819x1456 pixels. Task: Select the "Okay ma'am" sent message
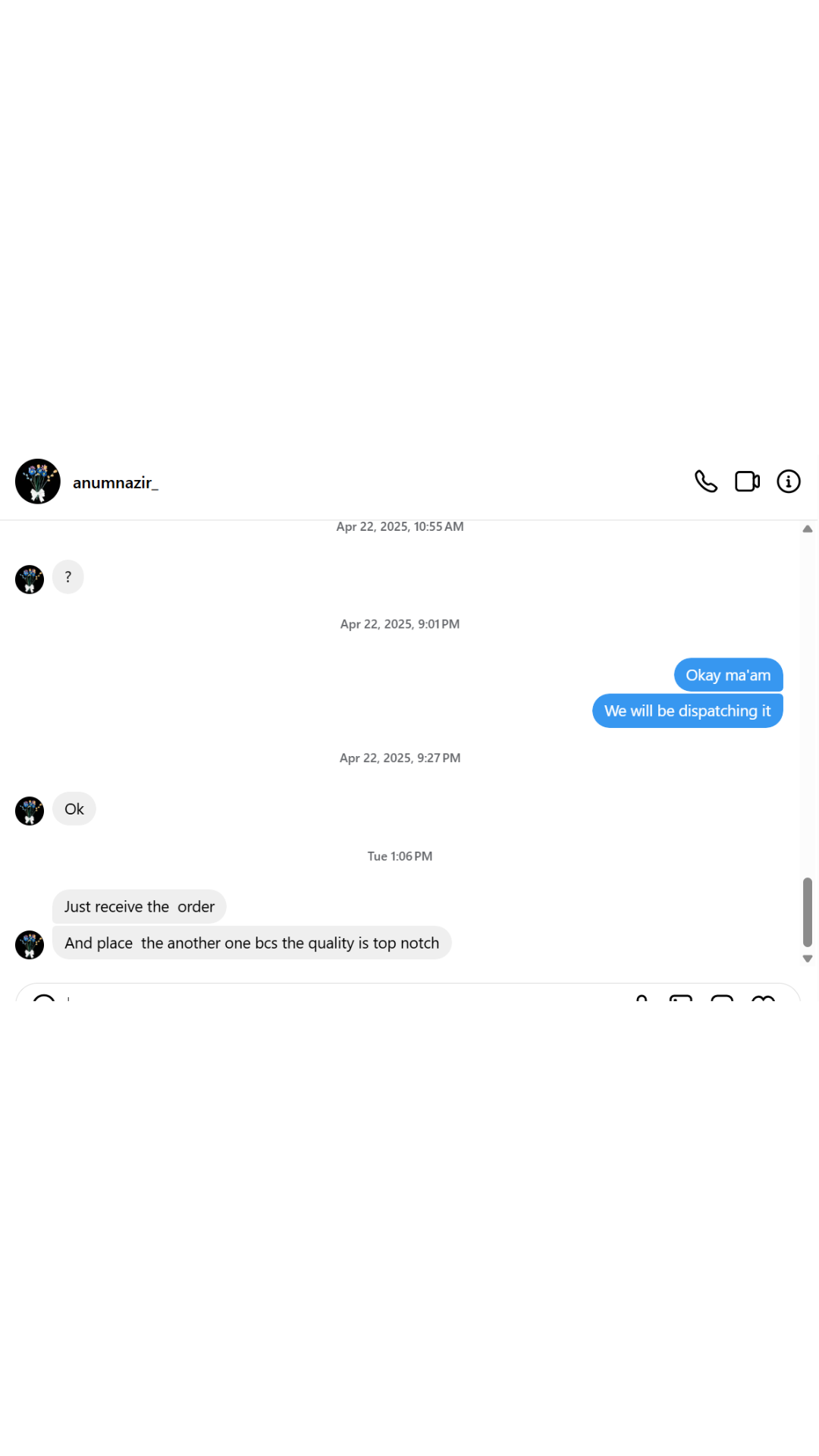[728, 675]
